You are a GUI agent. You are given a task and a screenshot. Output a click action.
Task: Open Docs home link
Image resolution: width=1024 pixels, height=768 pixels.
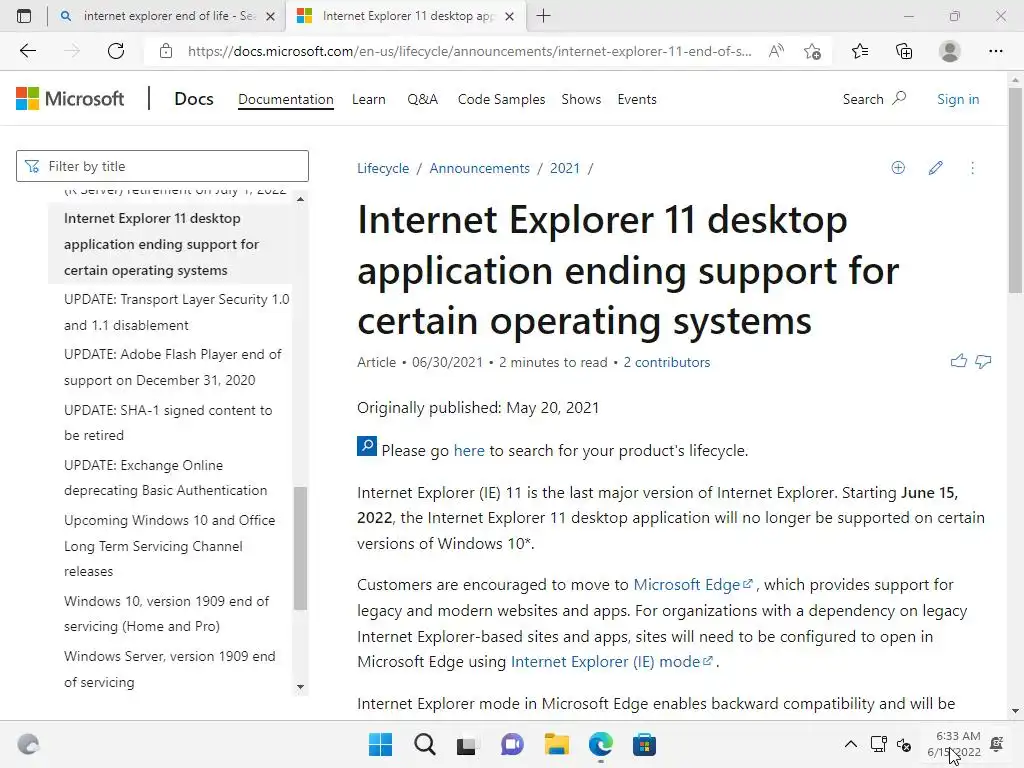[x=194, y=99]
